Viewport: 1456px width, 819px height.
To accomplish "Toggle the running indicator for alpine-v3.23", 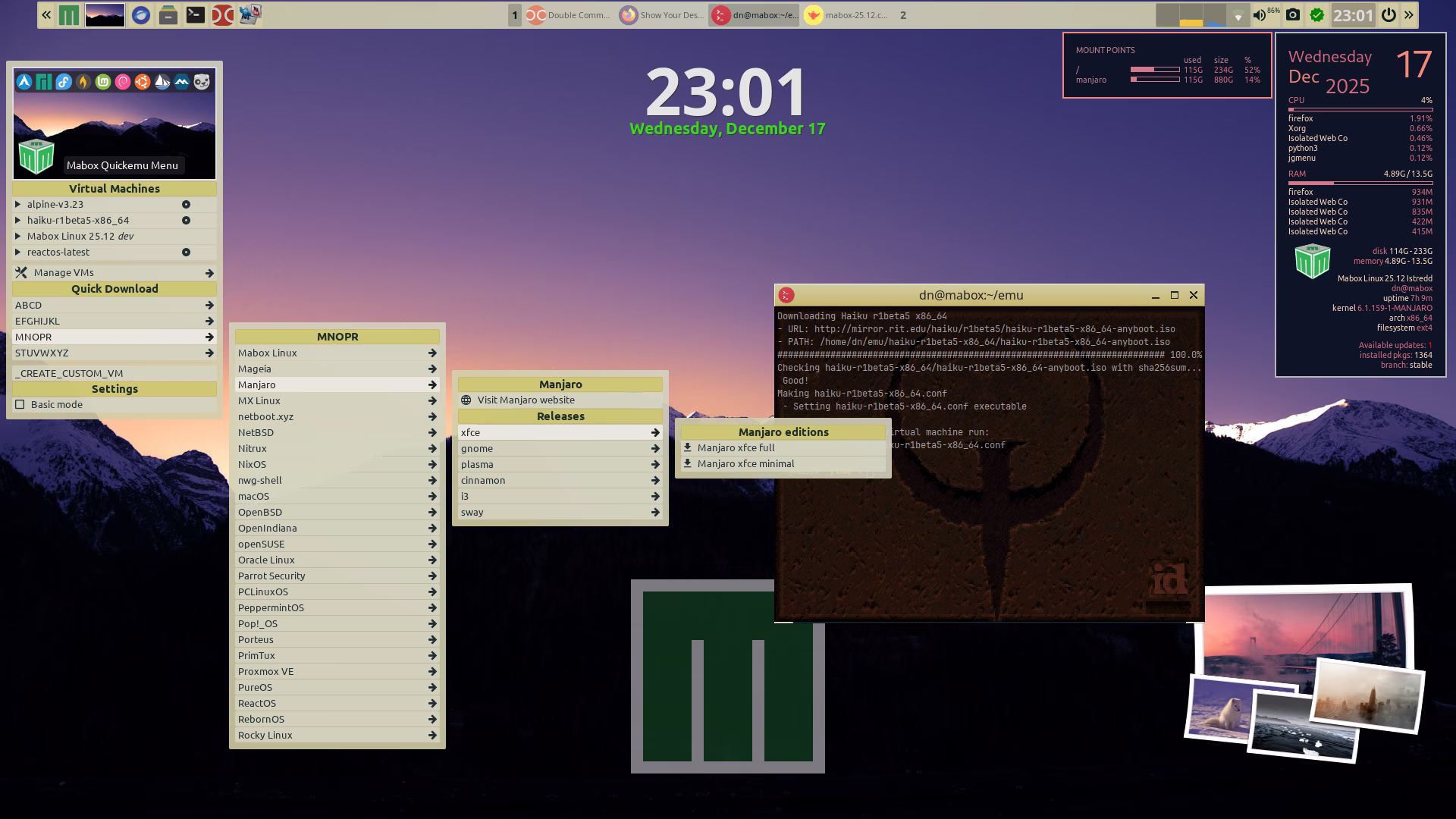I will (x=186, y=204).
